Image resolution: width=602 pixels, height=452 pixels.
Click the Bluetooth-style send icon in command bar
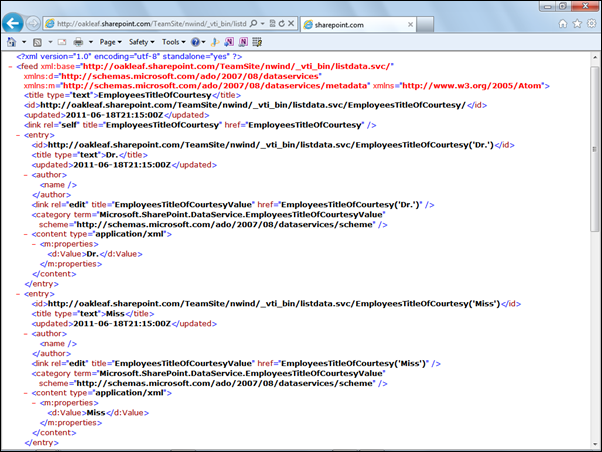tap(215, 42)
